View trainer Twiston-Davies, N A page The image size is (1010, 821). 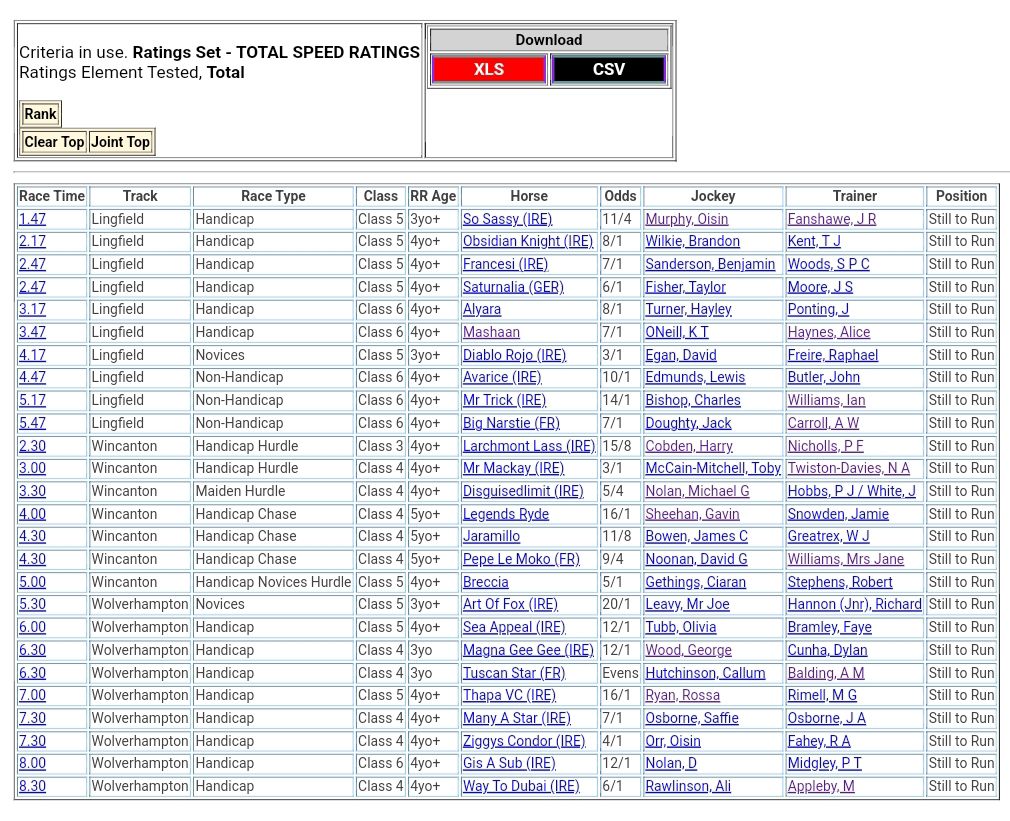tap(848, 468)
